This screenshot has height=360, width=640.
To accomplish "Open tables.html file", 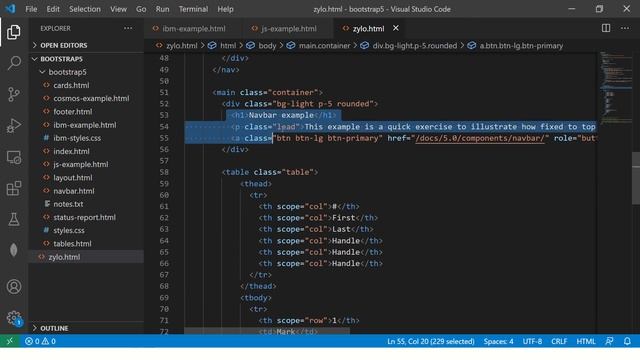I will point(72,243).
